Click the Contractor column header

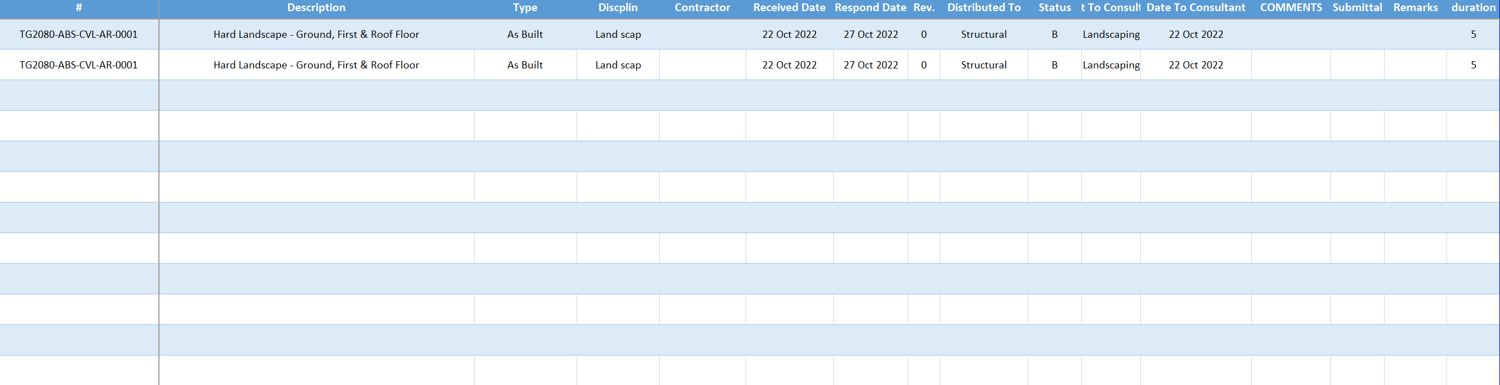pyautogui.click(x=702, y=8)
